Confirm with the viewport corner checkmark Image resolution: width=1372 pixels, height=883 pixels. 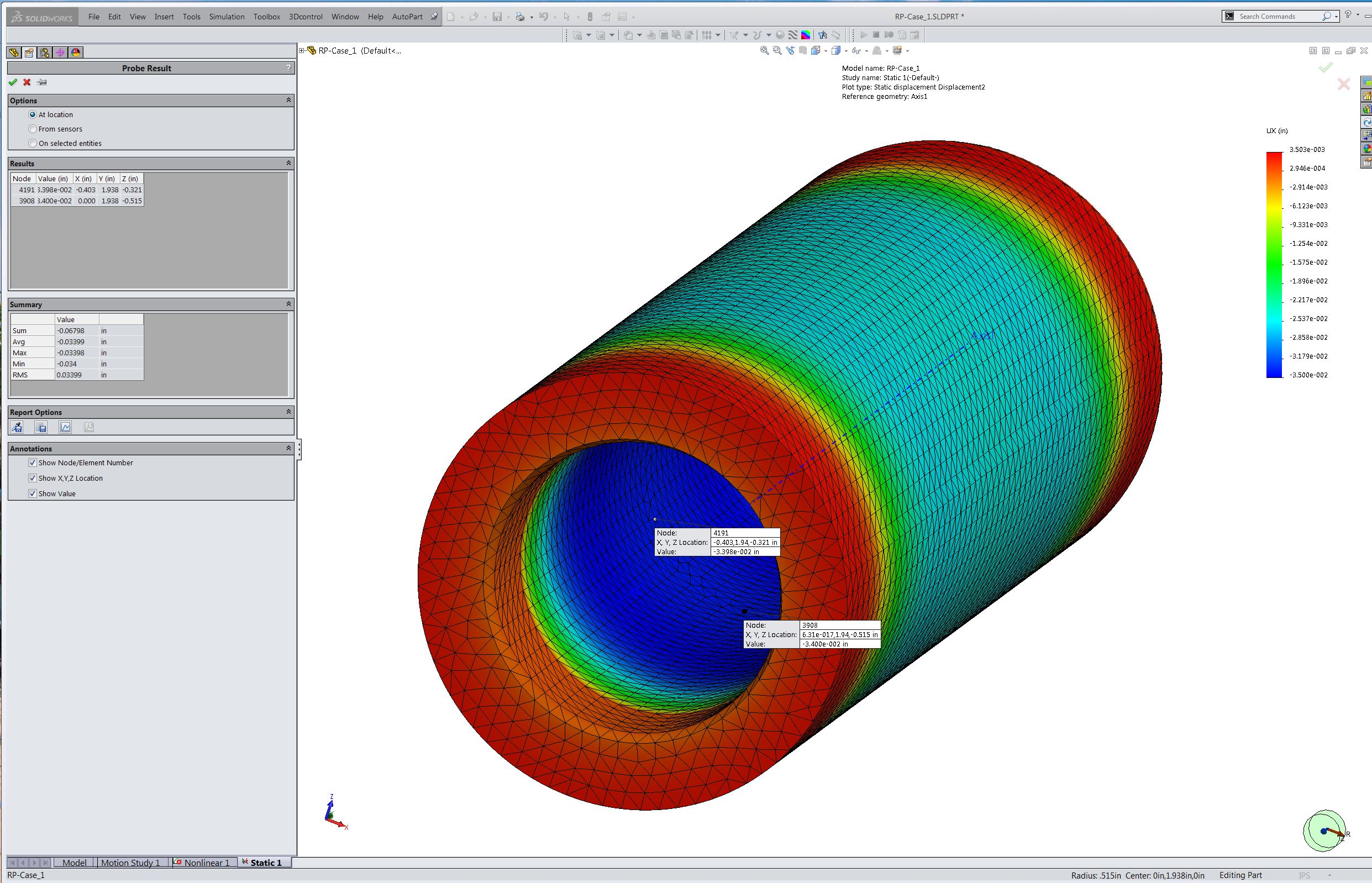point(1325,67)
